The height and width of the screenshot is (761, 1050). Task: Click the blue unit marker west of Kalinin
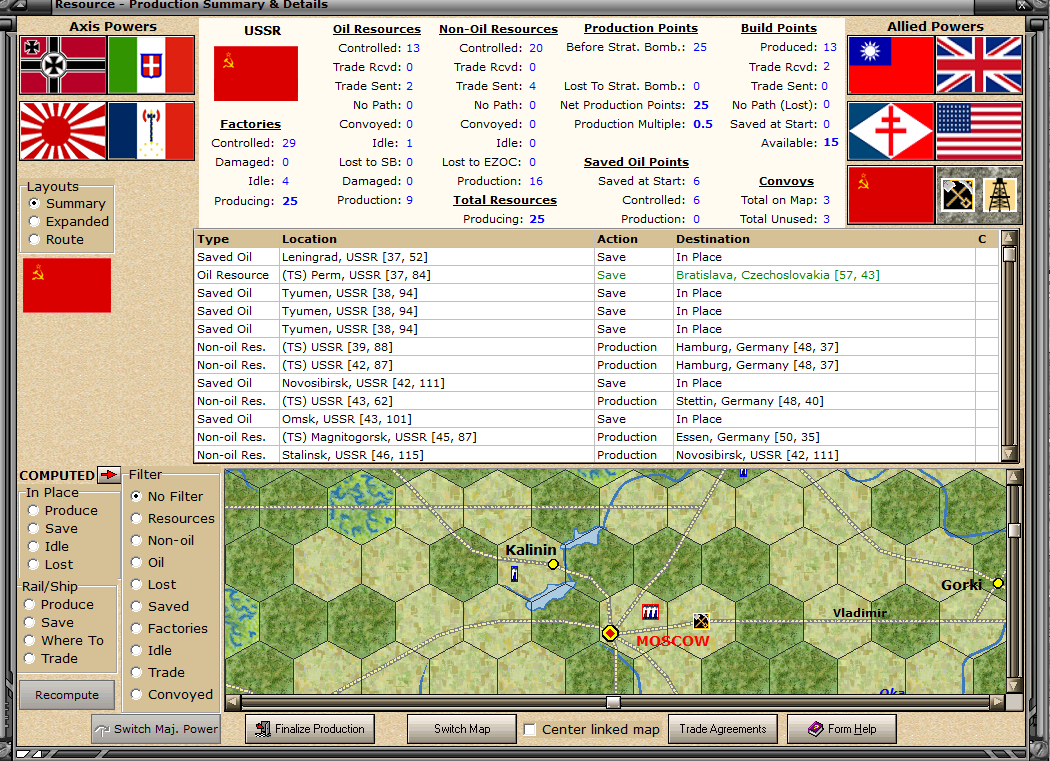514,573
